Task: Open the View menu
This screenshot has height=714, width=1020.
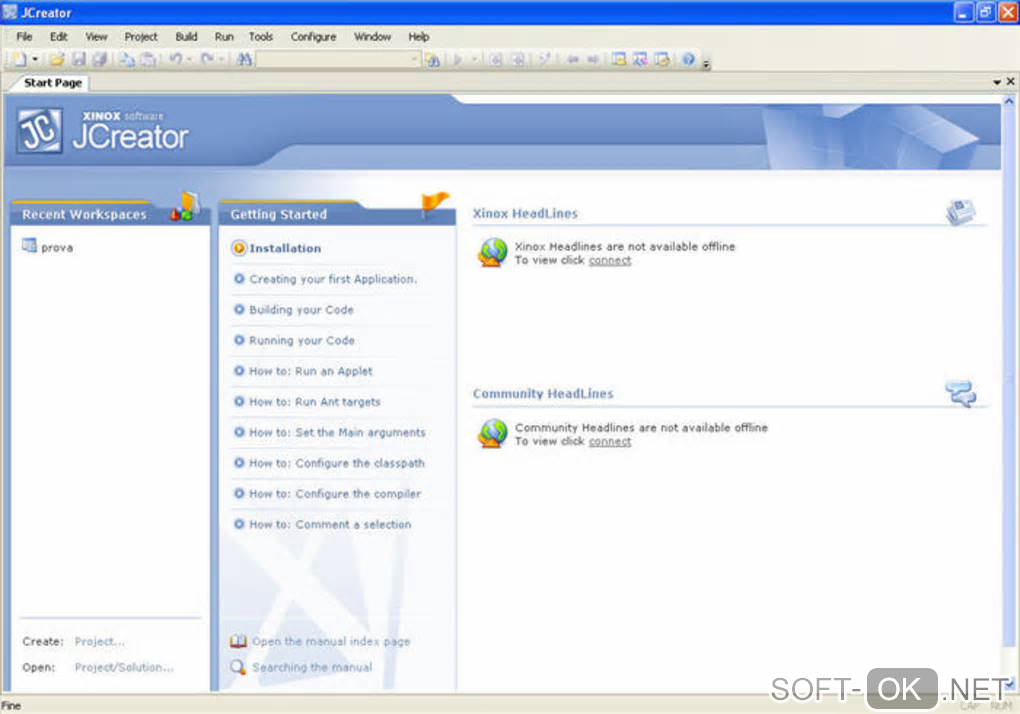Action: (x=96, y=37)
